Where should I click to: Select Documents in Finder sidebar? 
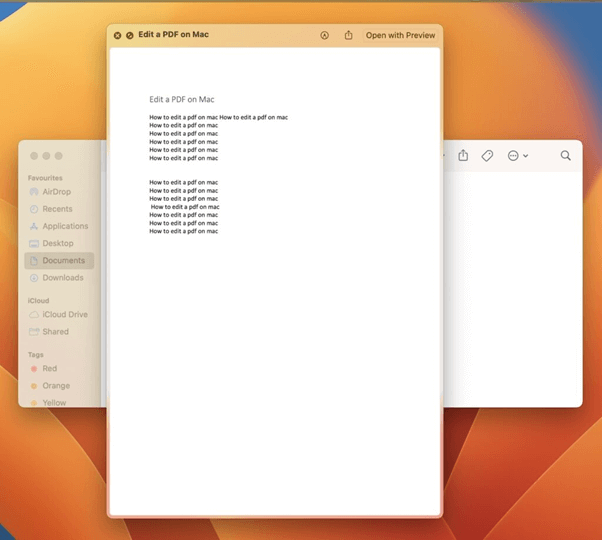[59, 261]
